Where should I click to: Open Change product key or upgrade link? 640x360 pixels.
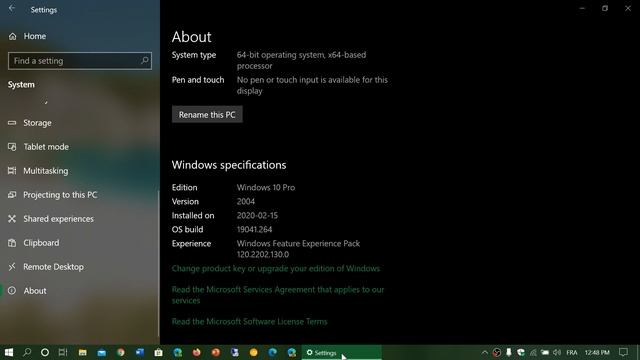pos(276,269)
